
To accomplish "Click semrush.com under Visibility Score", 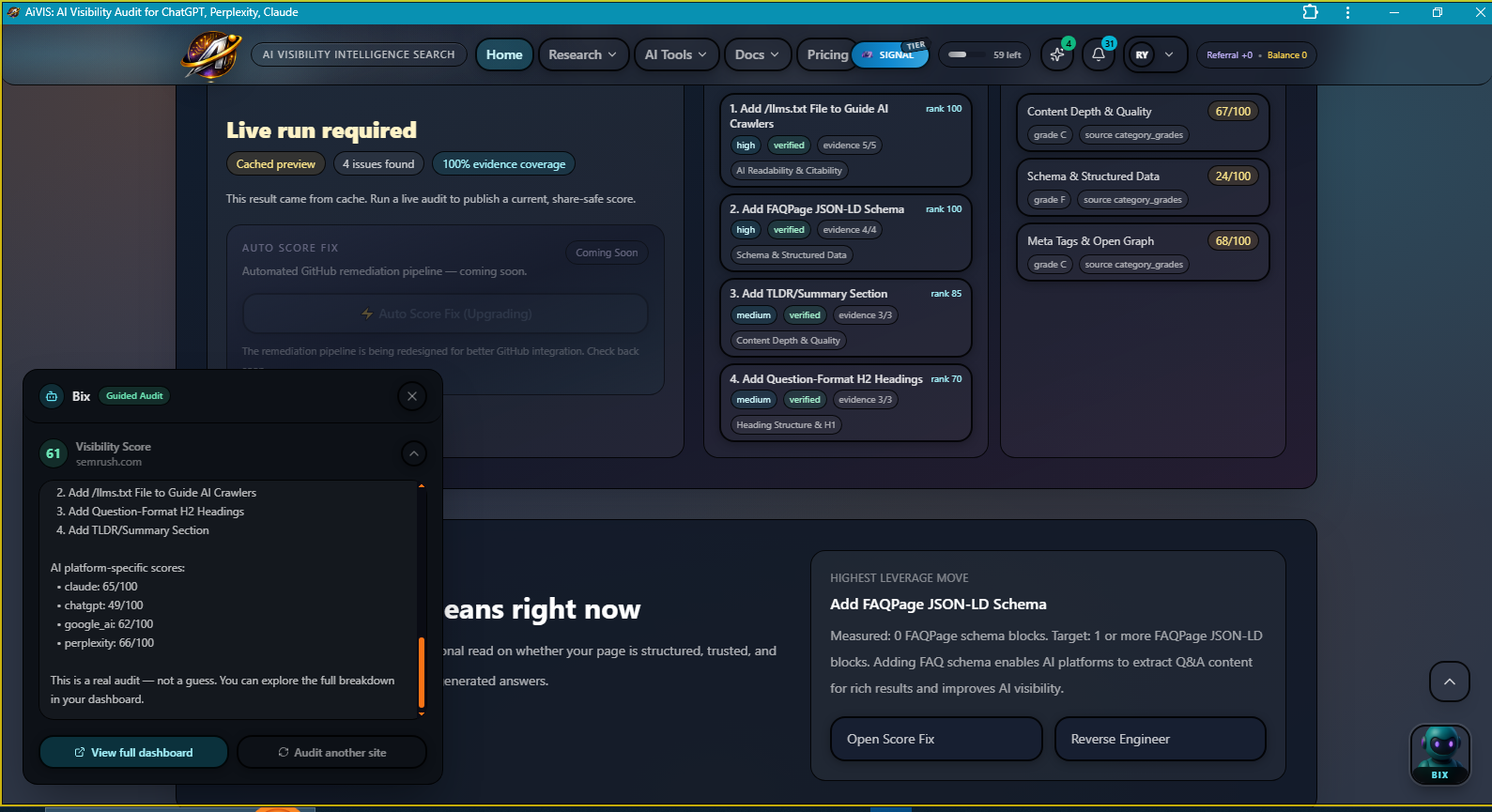I will point(109,462).
